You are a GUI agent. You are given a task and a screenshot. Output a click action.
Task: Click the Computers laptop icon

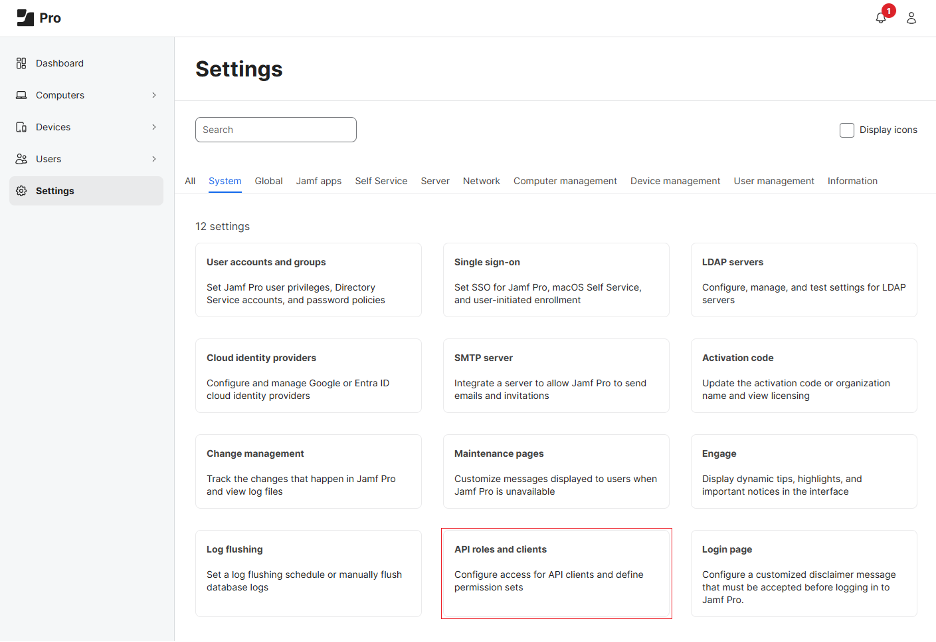(21, 95)
